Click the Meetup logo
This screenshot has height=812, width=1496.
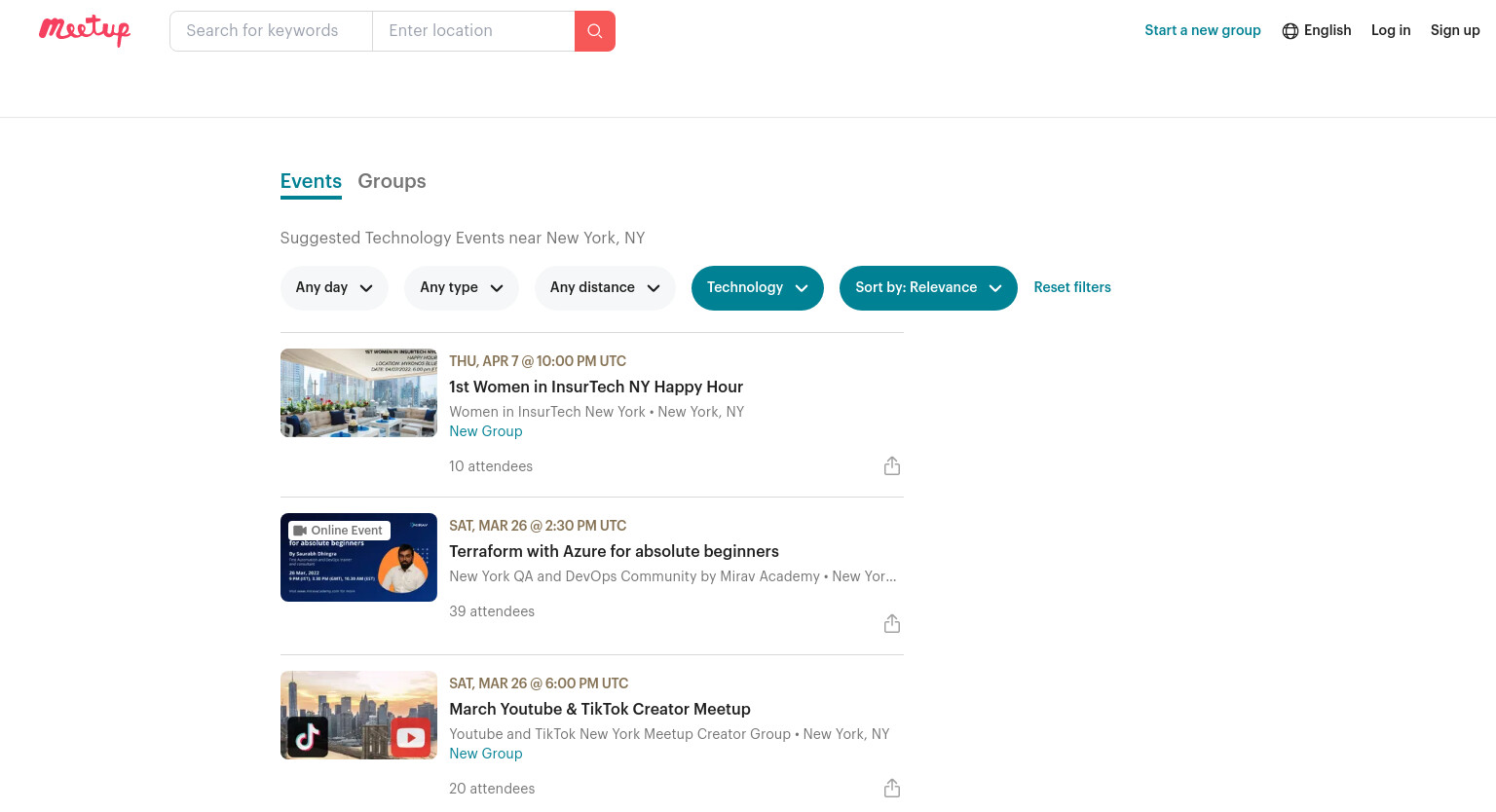[x=85, y=30]
